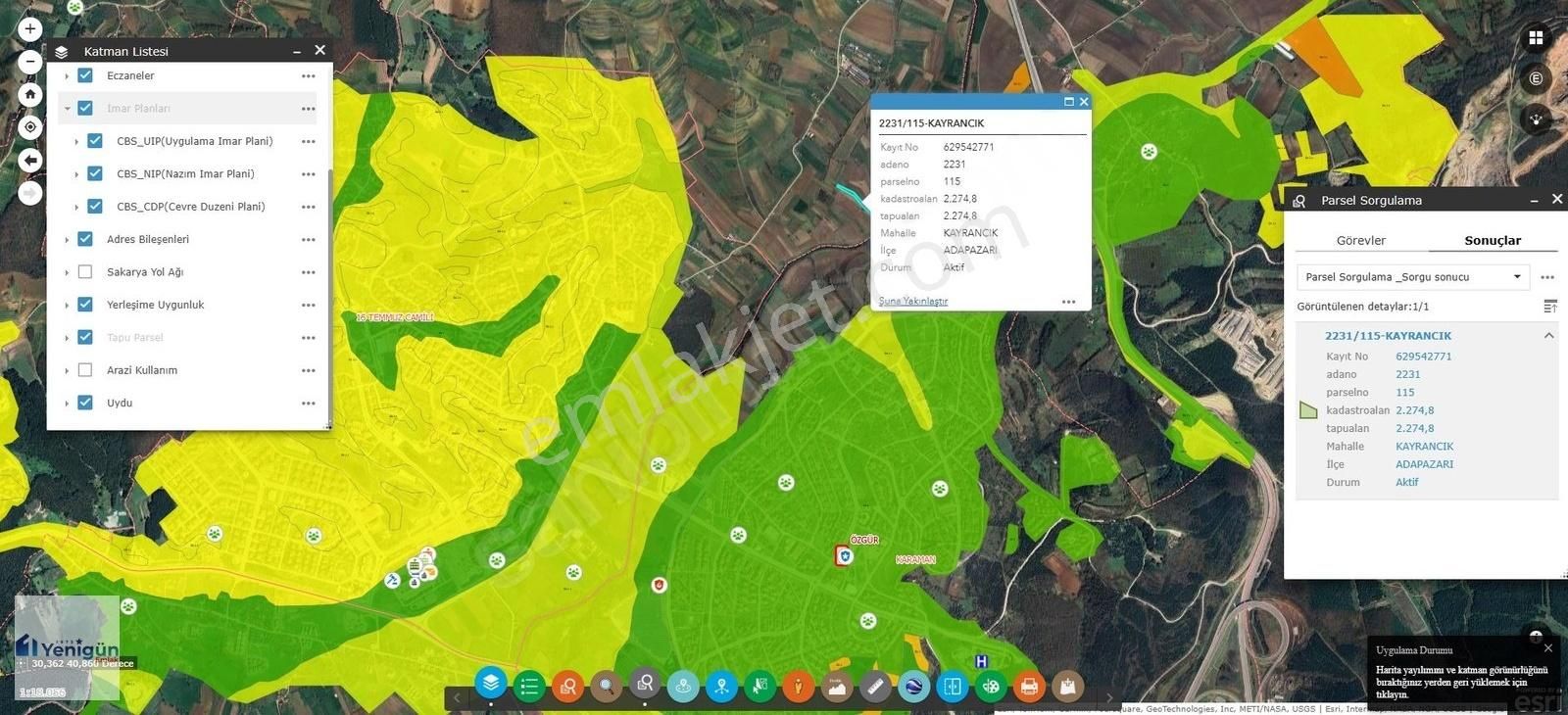Expand the Uydu layer entry
The height and width of the screenshot is (715, 1568).
coord(67,404)
